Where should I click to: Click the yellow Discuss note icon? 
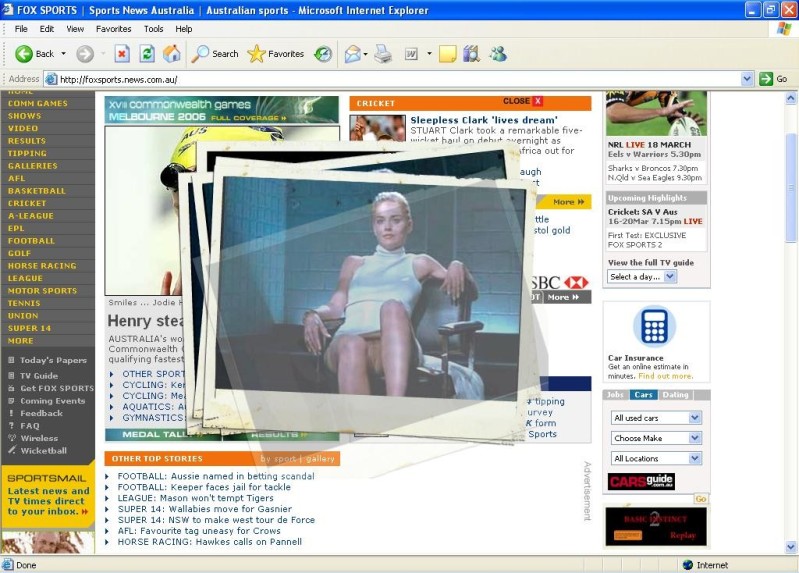447,54
